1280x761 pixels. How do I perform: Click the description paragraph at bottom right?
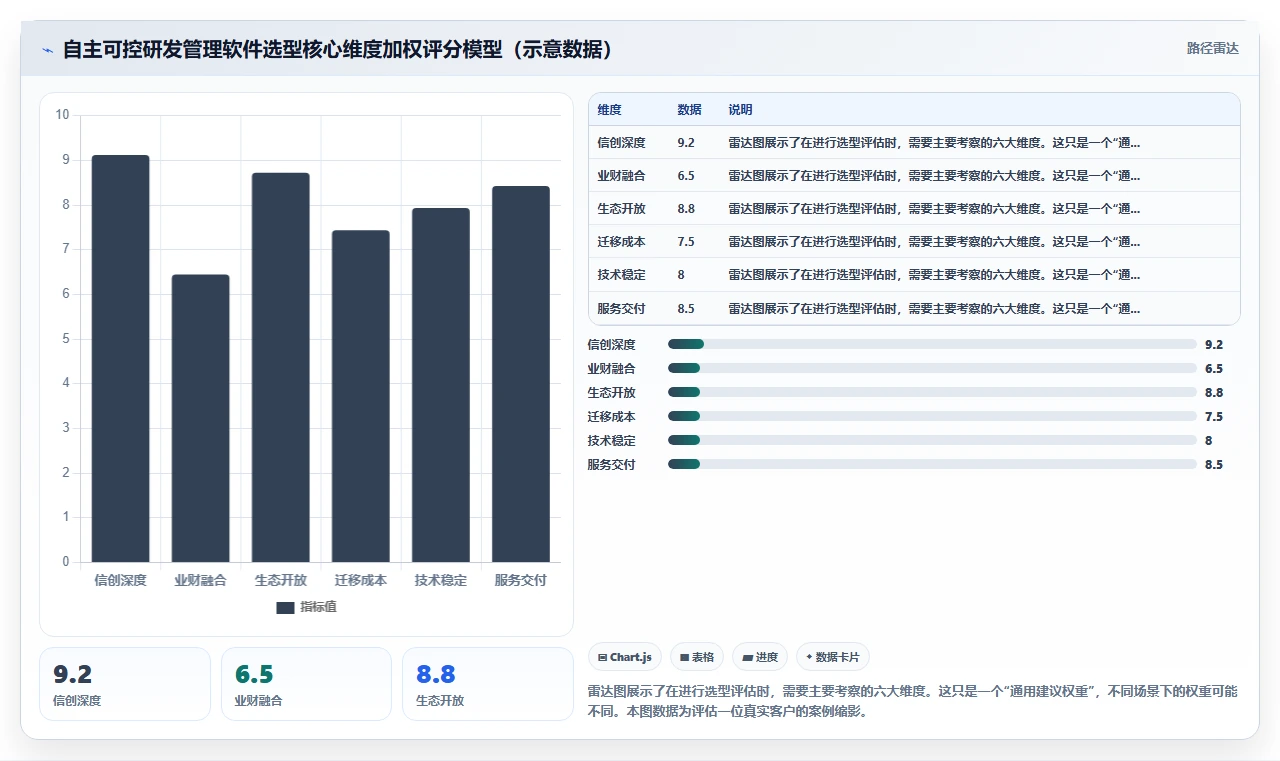(913, 701)
